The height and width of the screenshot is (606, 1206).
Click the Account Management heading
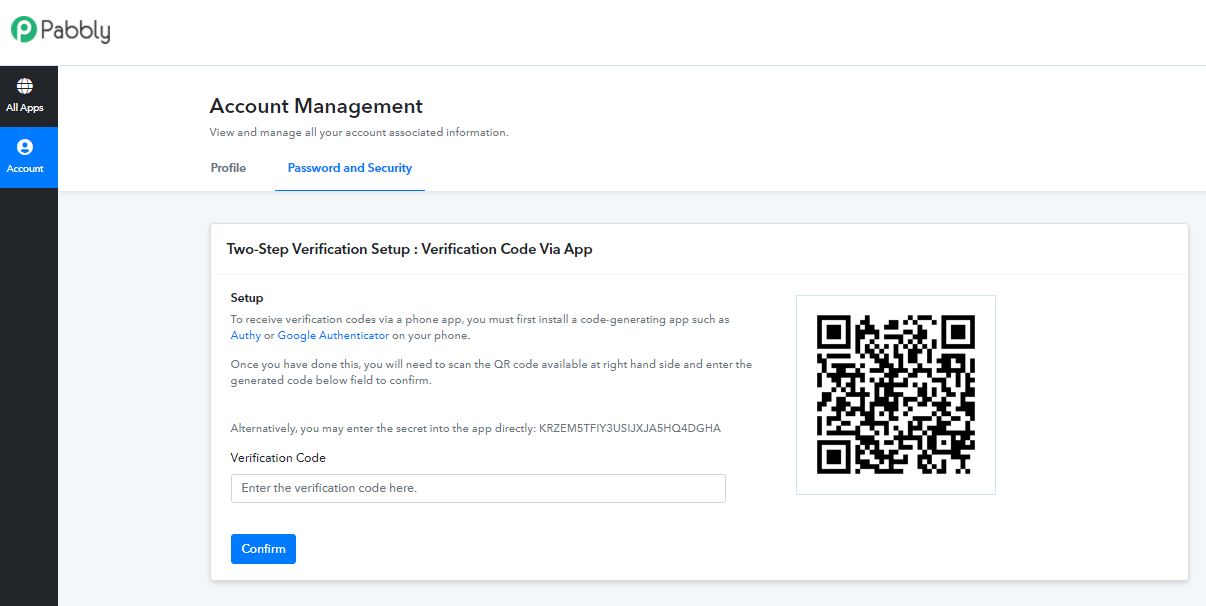coord(316,106)
